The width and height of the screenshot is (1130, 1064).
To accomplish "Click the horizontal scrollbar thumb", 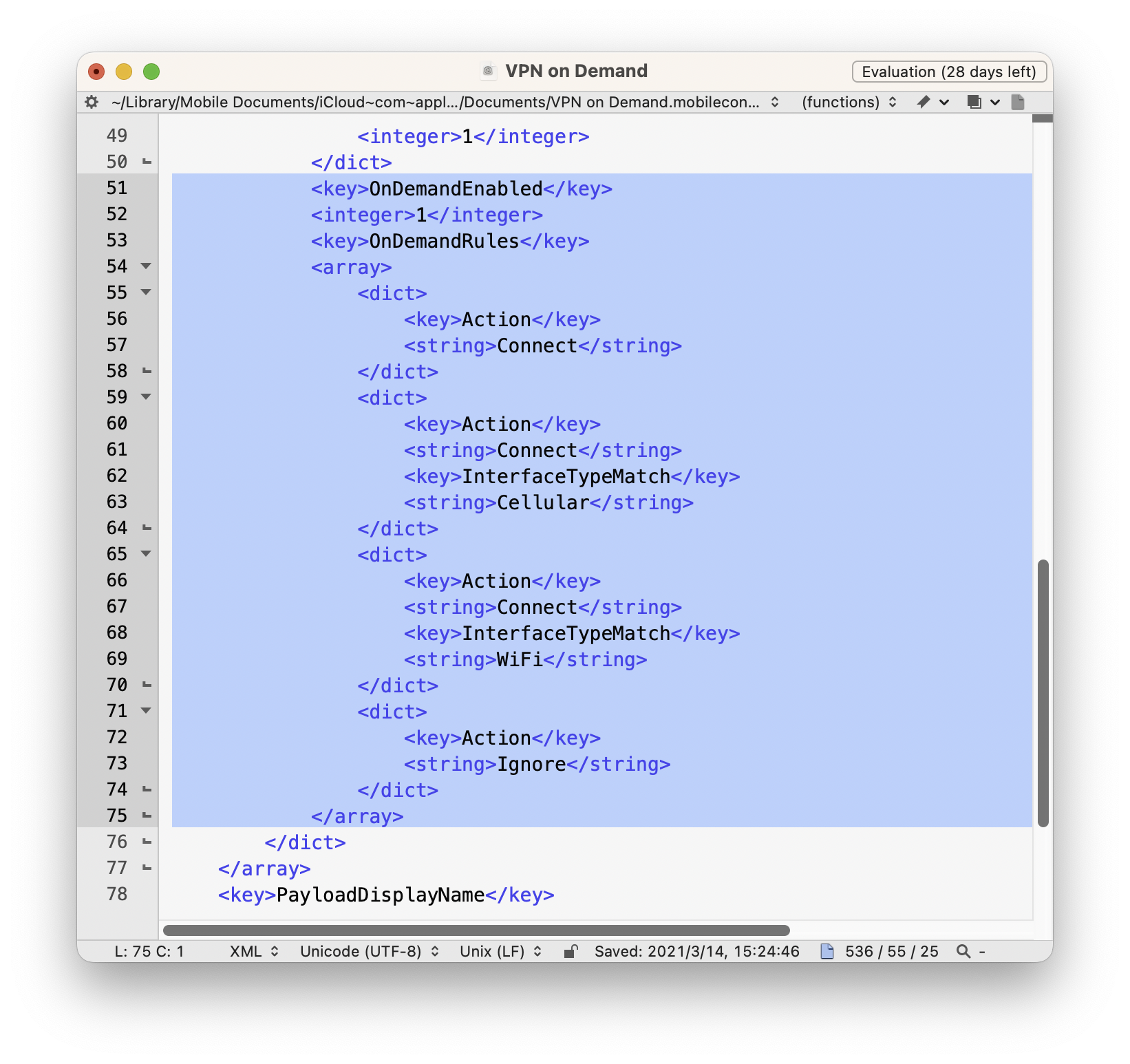I will pyautogui.click(x=476, y=930).
